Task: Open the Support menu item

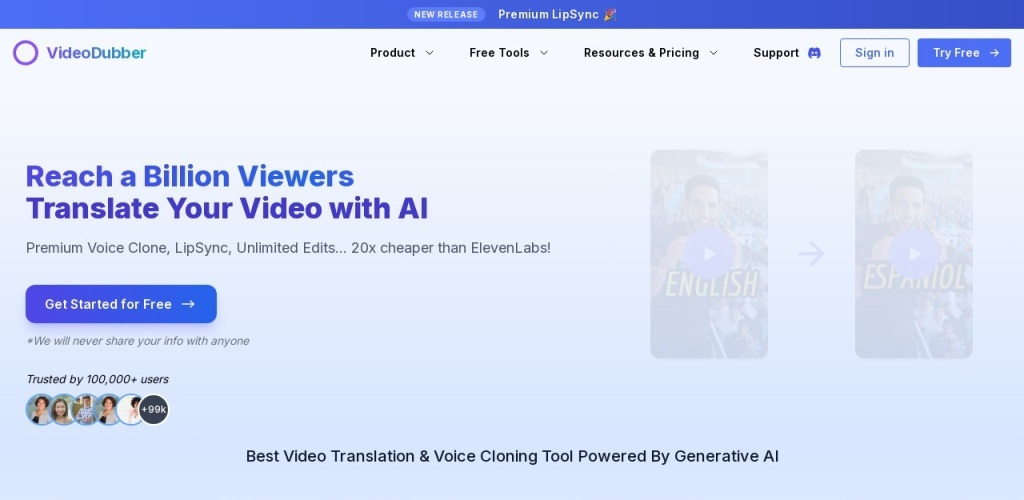Action: [x=776, y=53]
